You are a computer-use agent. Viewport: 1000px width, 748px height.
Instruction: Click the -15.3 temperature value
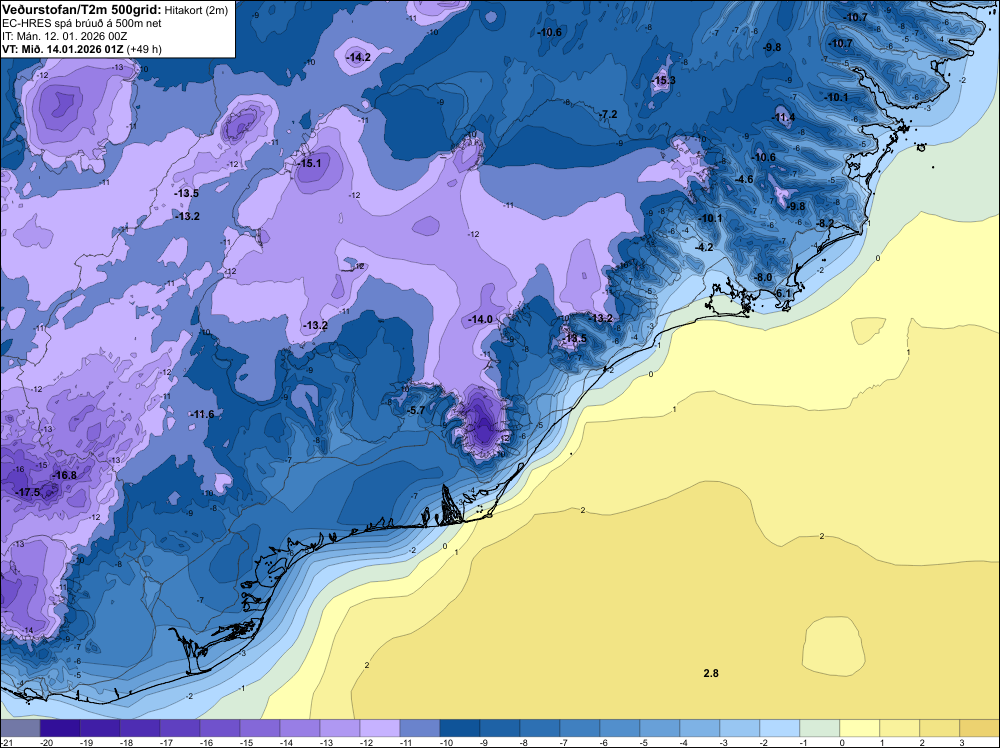click(664, 80)
